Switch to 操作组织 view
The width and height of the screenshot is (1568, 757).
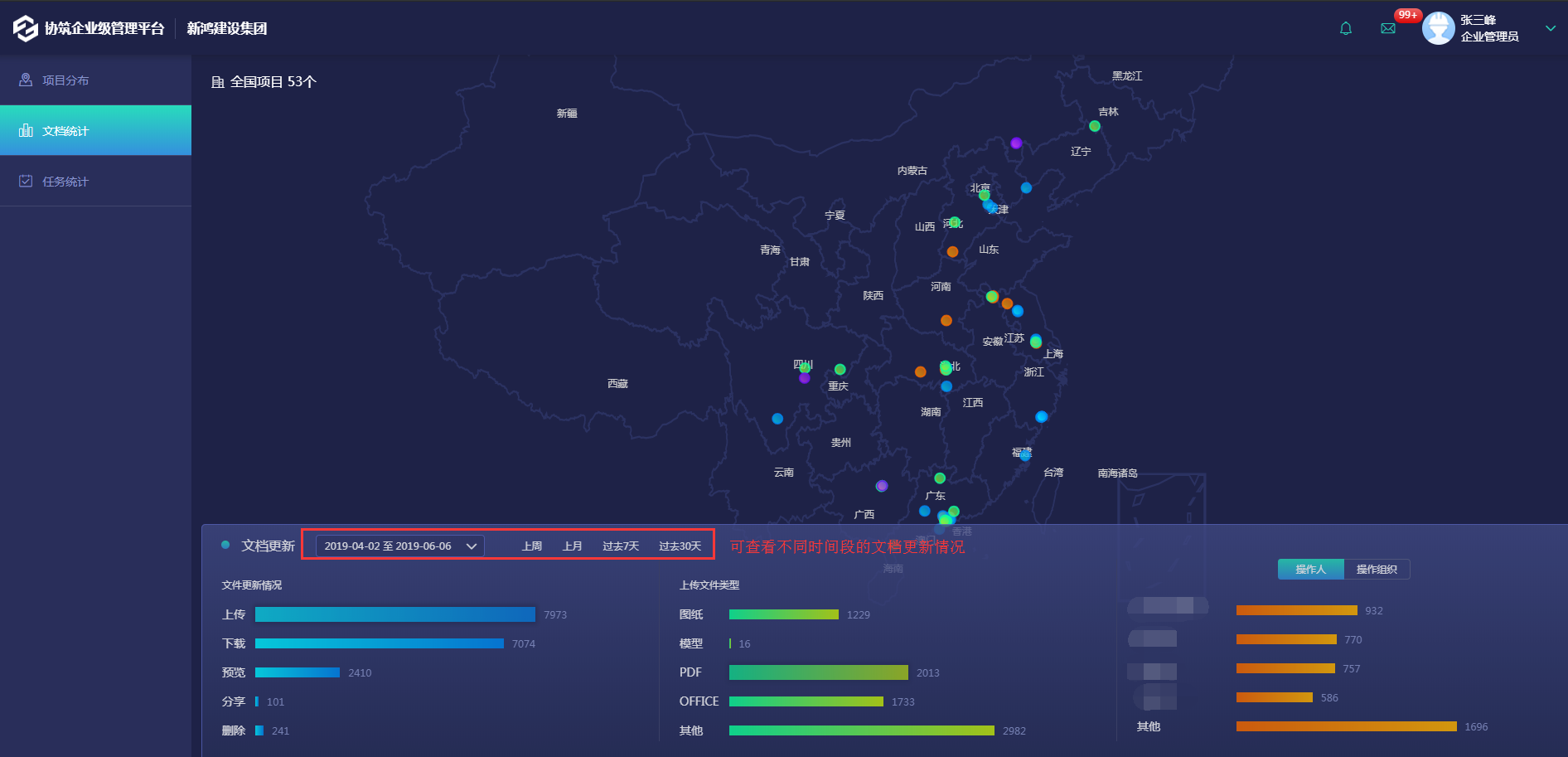tap(1376, 569)
